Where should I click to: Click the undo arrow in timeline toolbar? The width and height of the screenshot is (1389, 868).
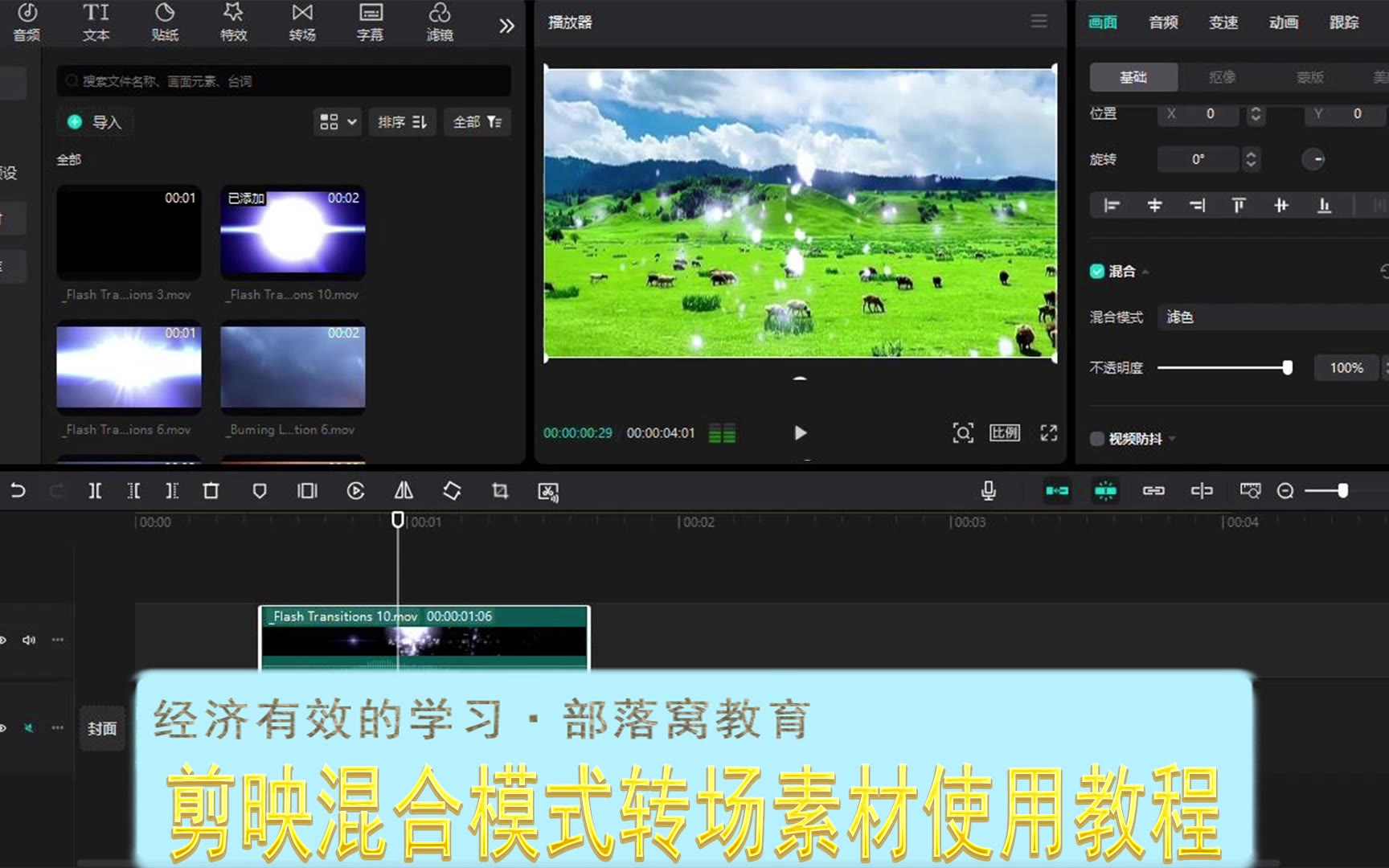pos(18,491)
